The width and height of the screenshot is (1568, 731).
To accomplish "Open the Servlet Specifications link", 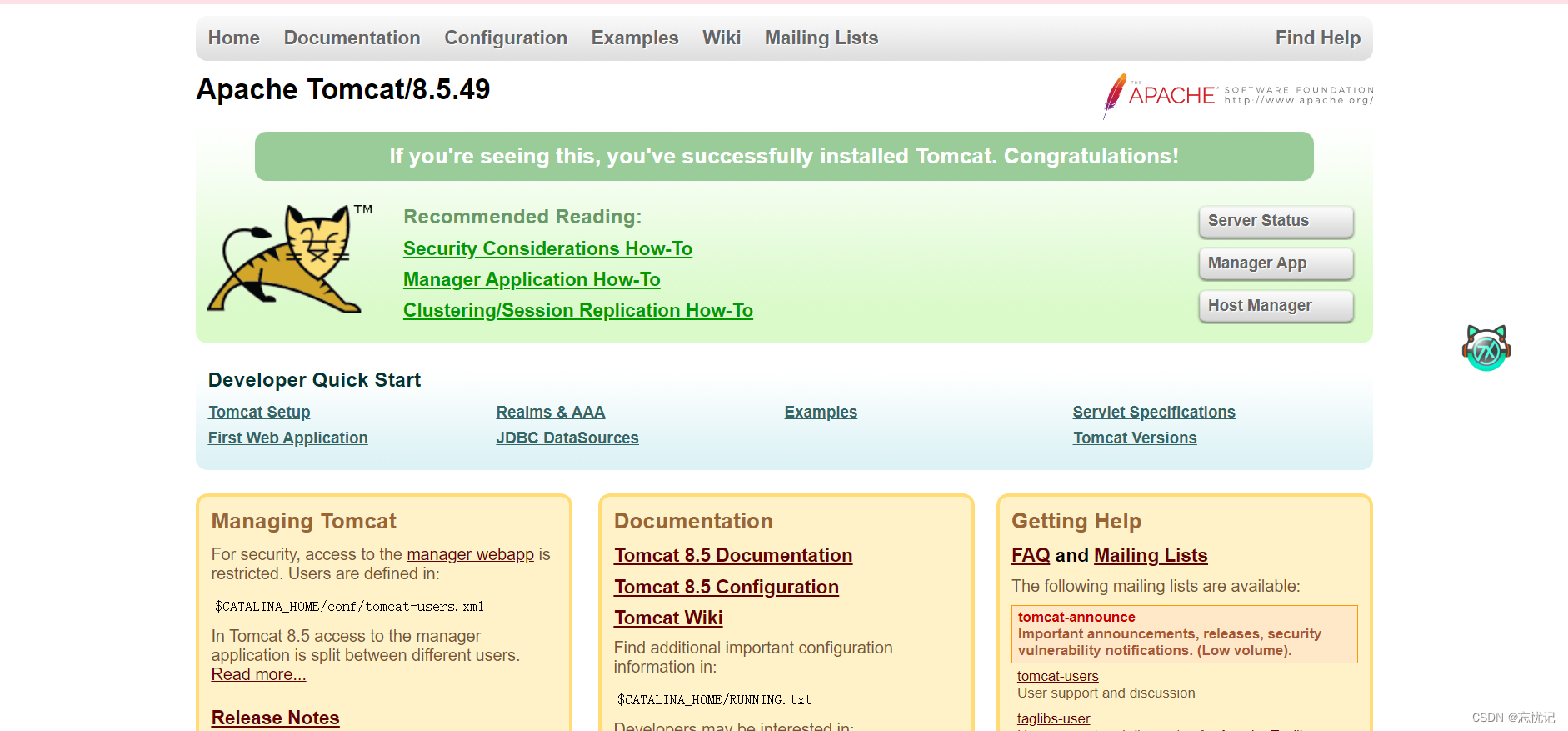I will click(1154, 412).
